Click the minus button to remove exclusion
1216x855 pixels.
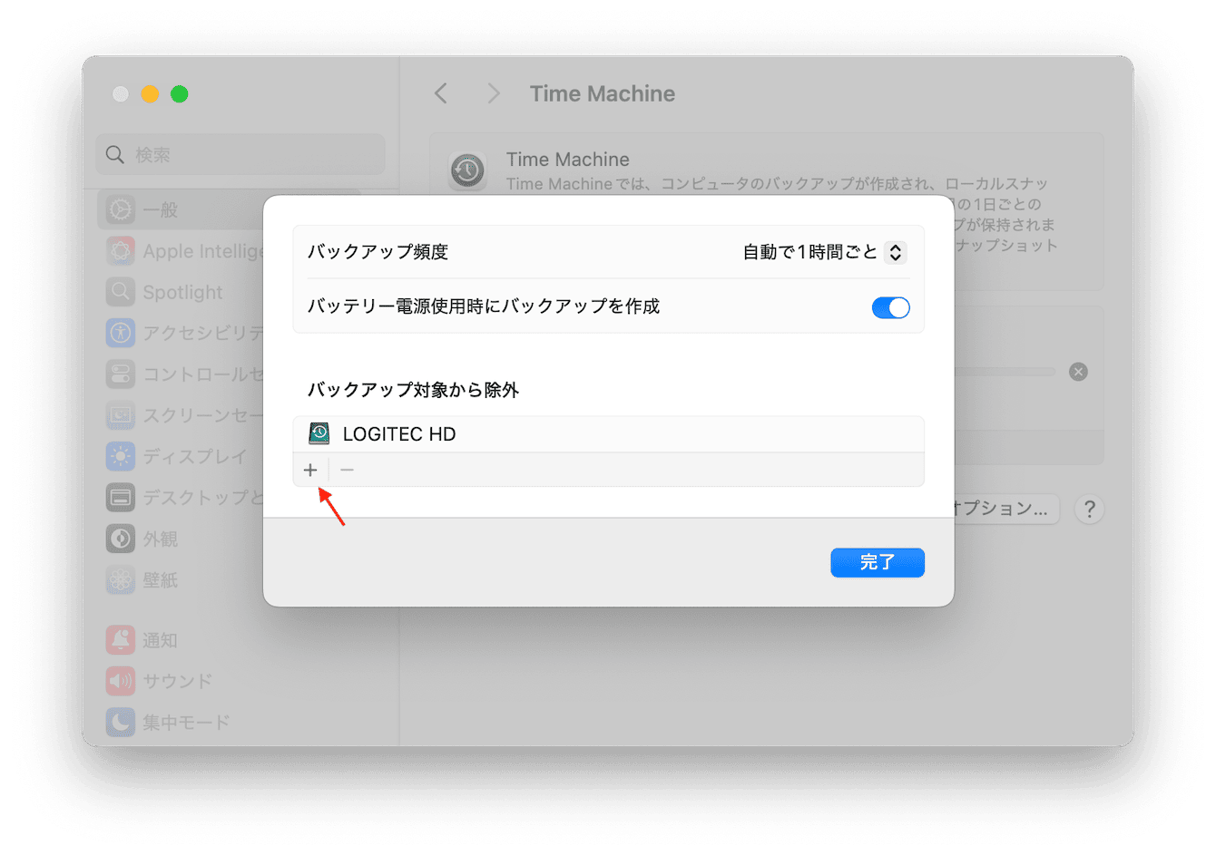(347, 470)
